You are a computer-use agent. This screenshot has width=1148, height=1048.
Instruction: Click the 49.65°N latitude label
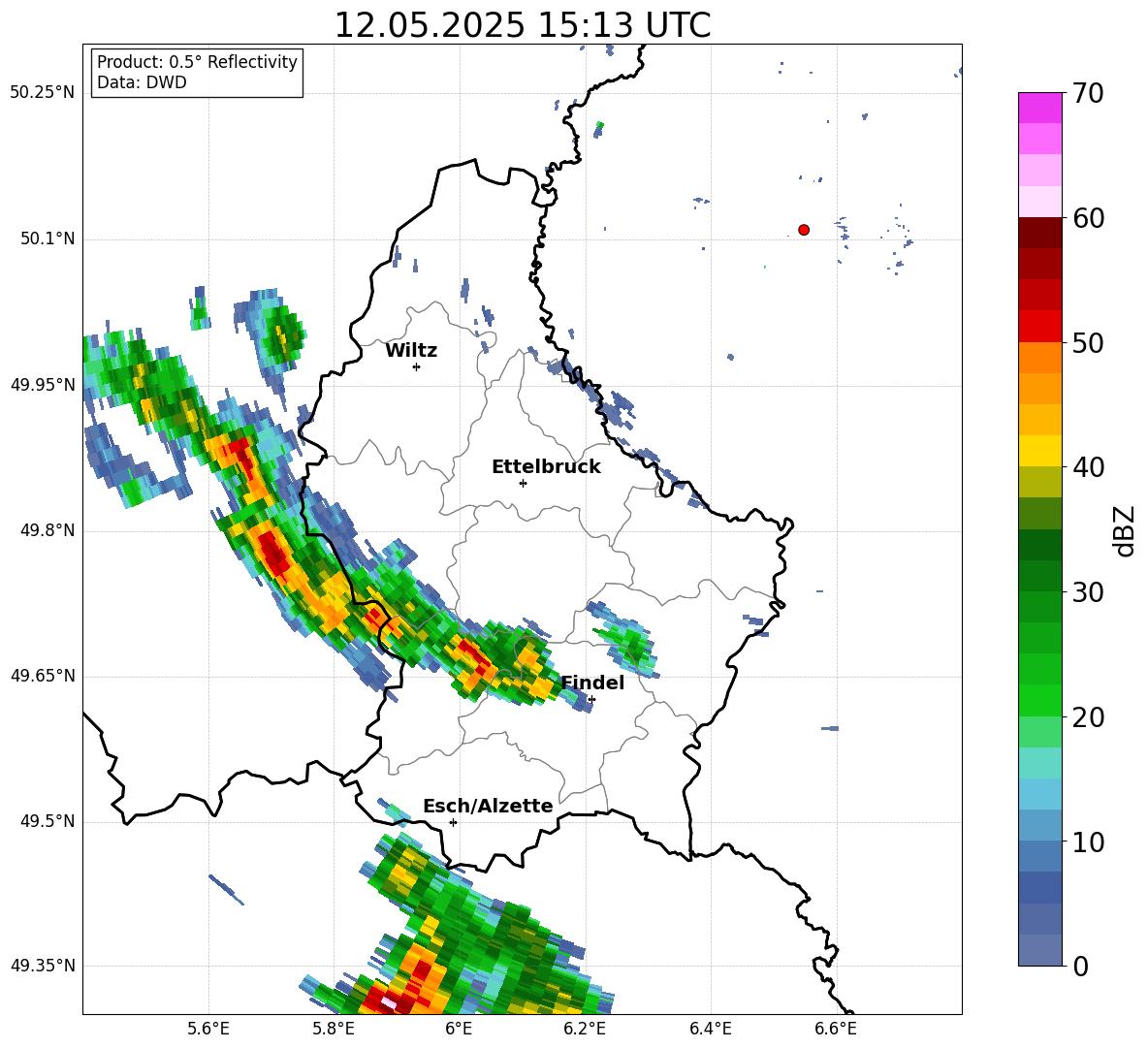pos(43,676)
